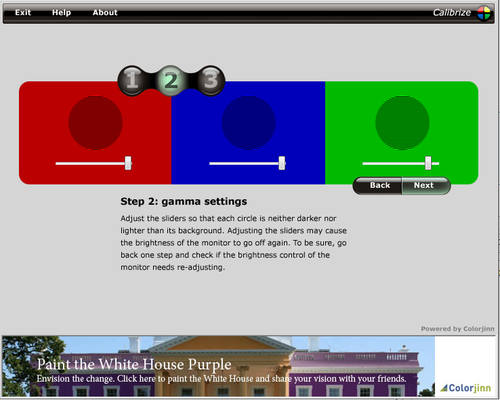Click the dark green gamma circle
The height and width of the screenshot is (400, 500).
(x=402, y=123)
